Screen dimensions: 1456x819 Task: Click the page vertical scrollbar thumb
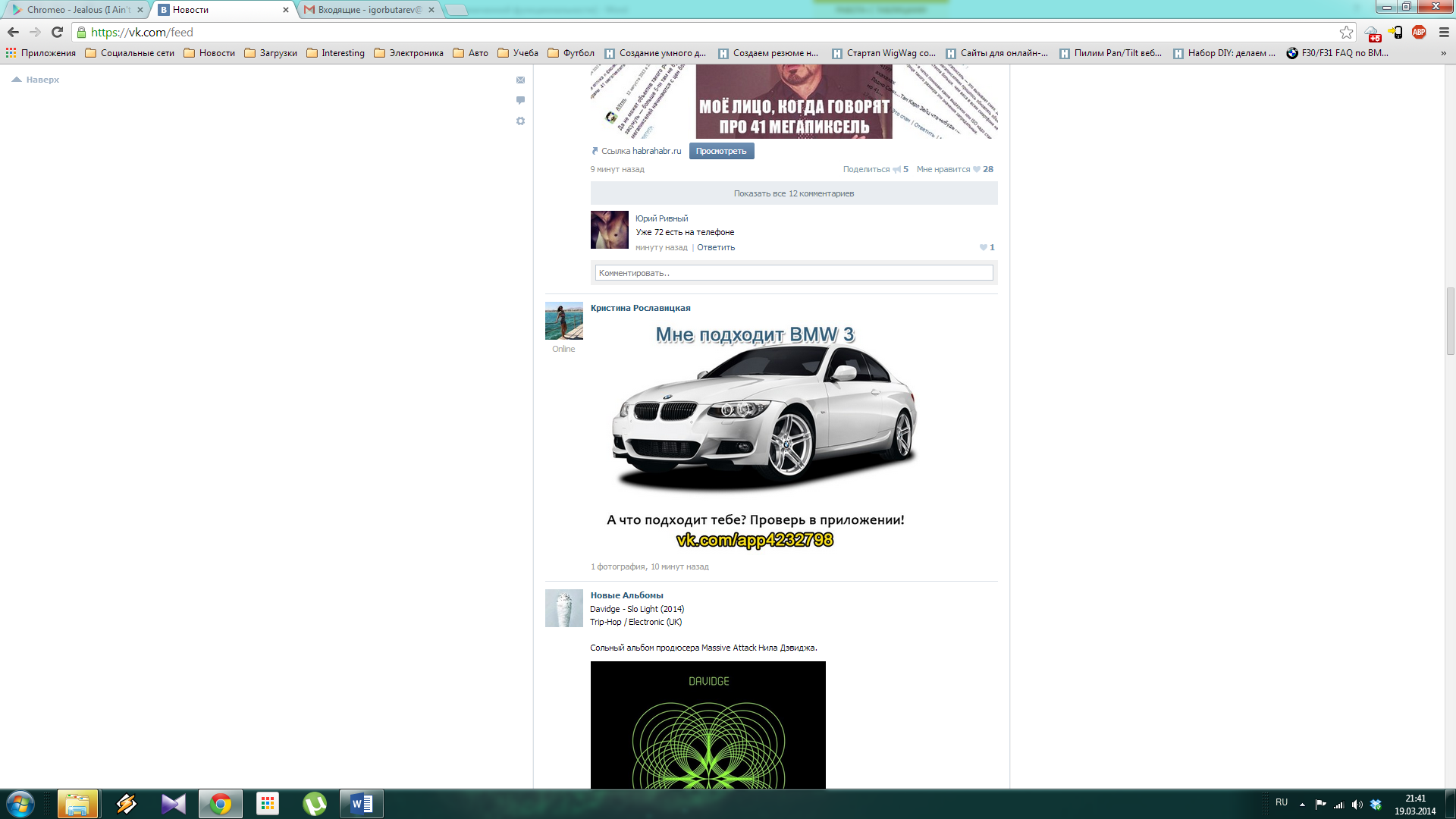pos(1450,322)
